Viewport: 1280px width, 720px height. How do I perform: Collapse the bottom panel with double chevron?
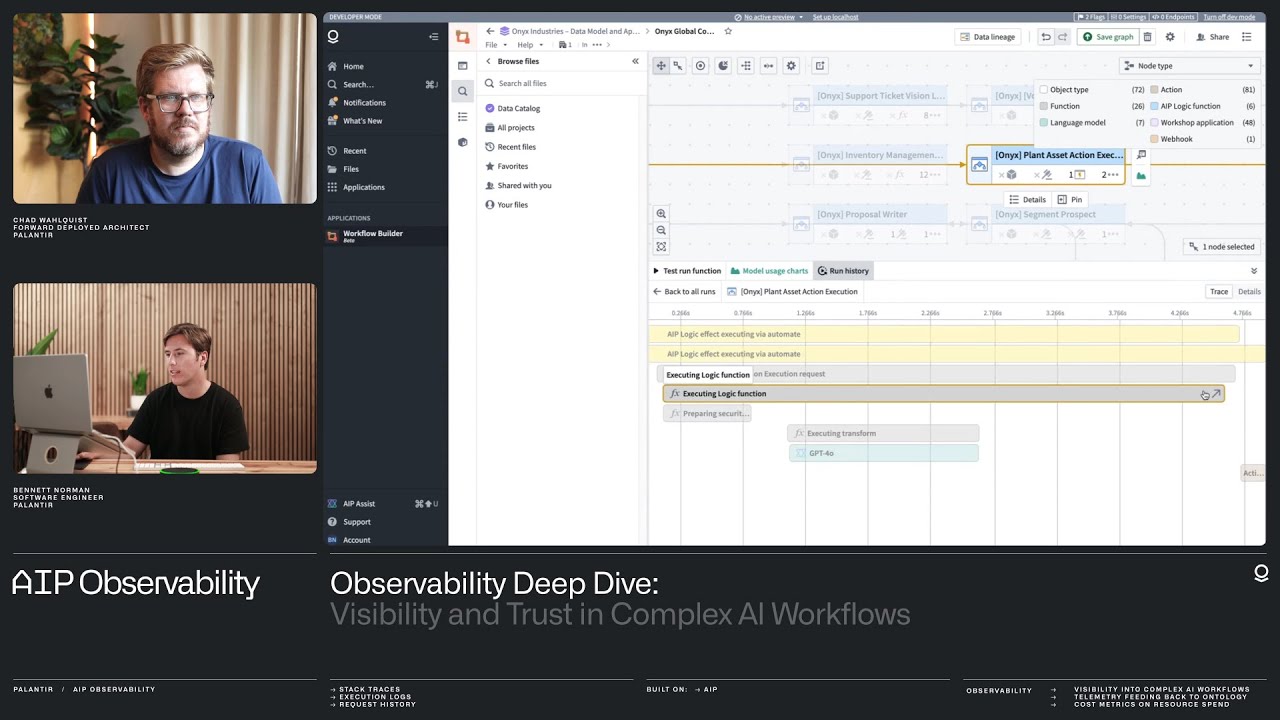(1254, 271)
